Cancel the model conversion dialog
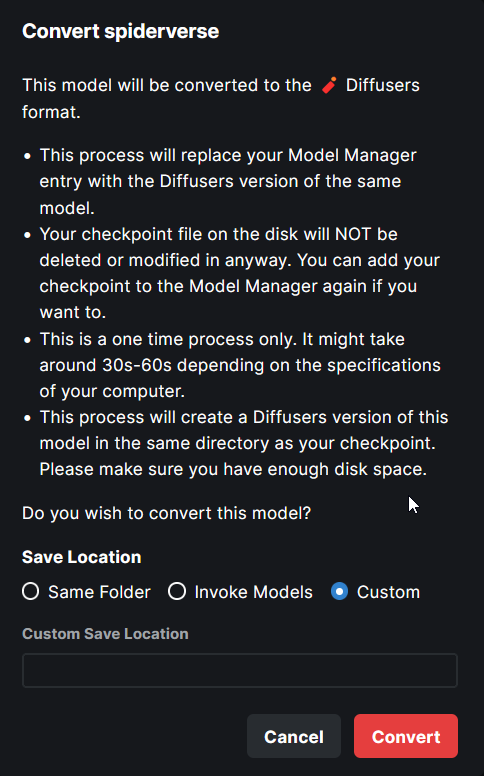Image resolution: width=484 pixels, height=776 pixels. (x=294, y=736)
